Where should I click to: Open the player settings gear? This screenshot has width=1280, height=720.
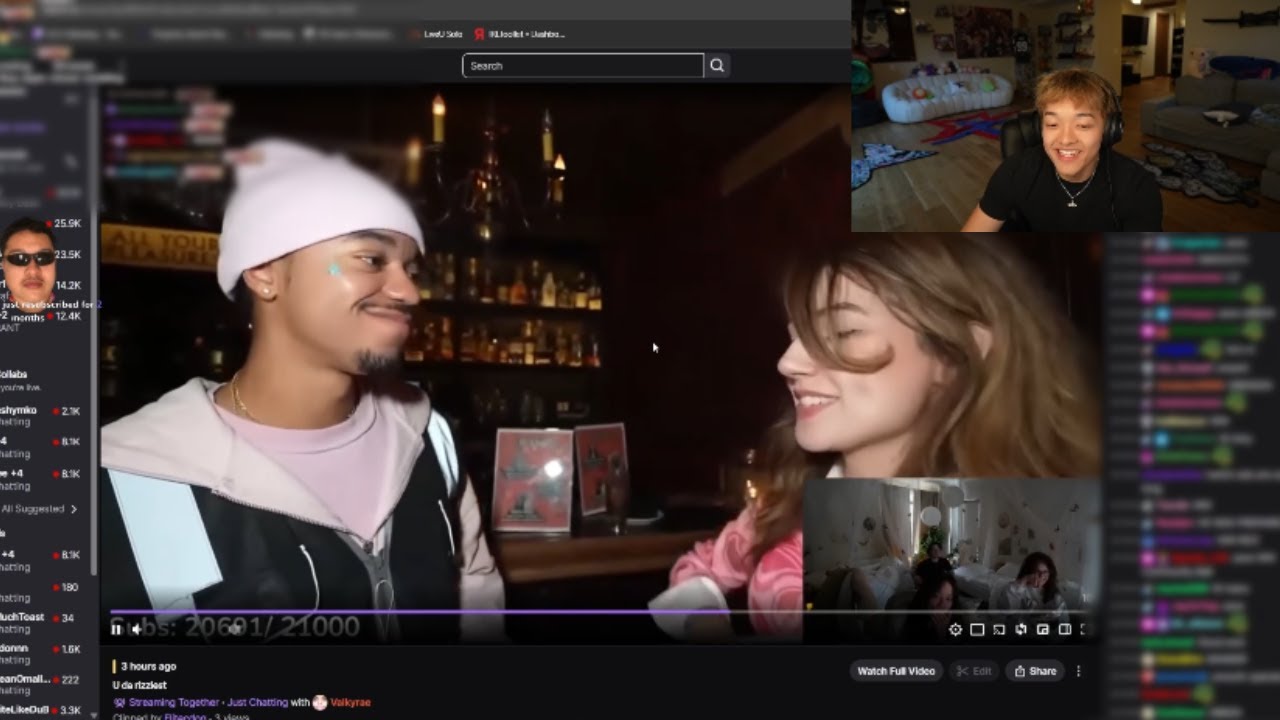955,629
